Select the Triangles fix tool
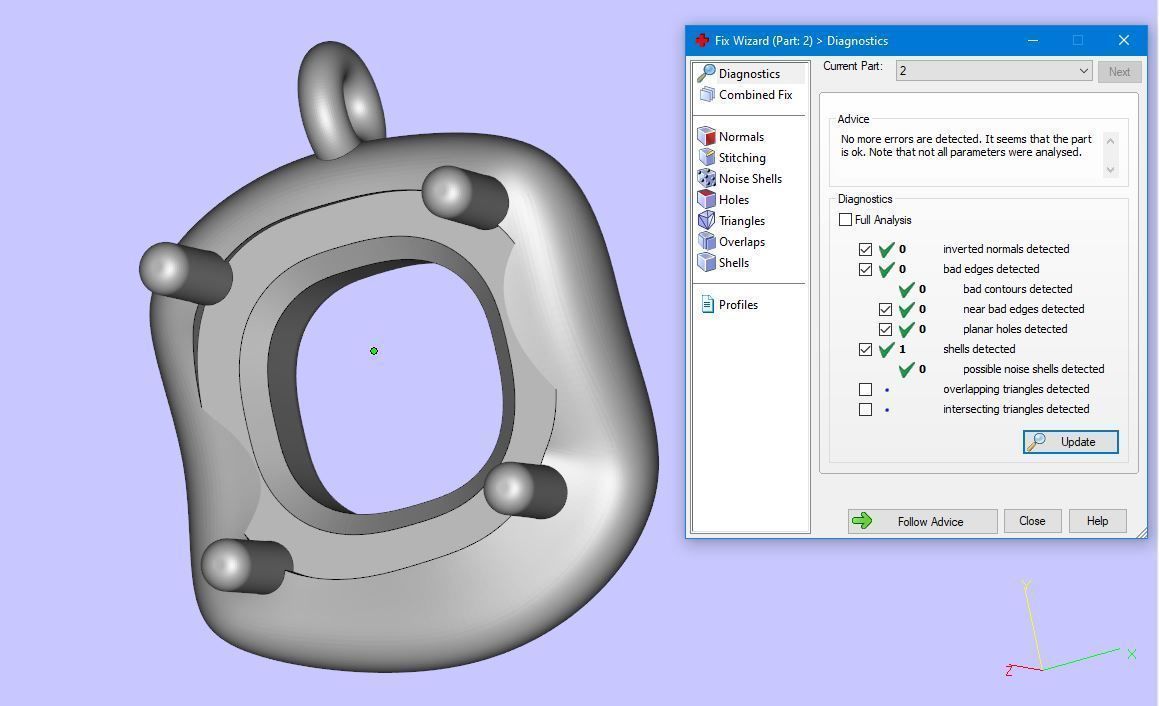 coord(732,221)
